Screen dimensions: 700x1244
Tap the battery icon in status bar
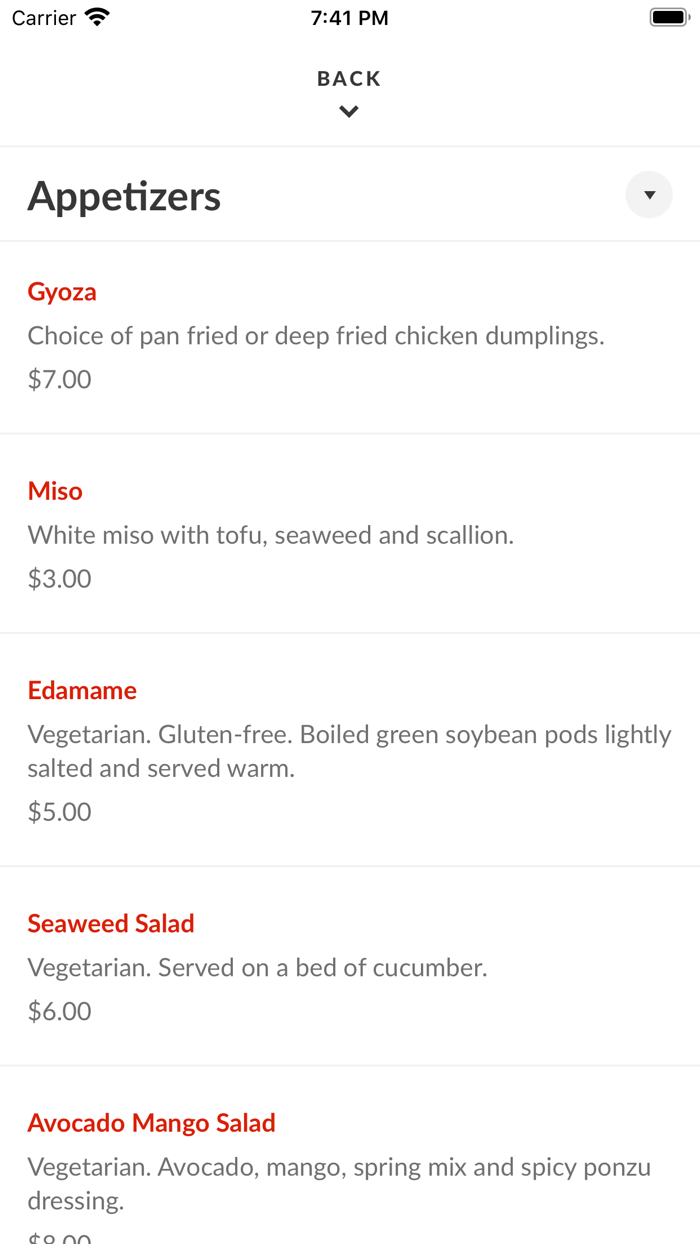pos(668,17)
